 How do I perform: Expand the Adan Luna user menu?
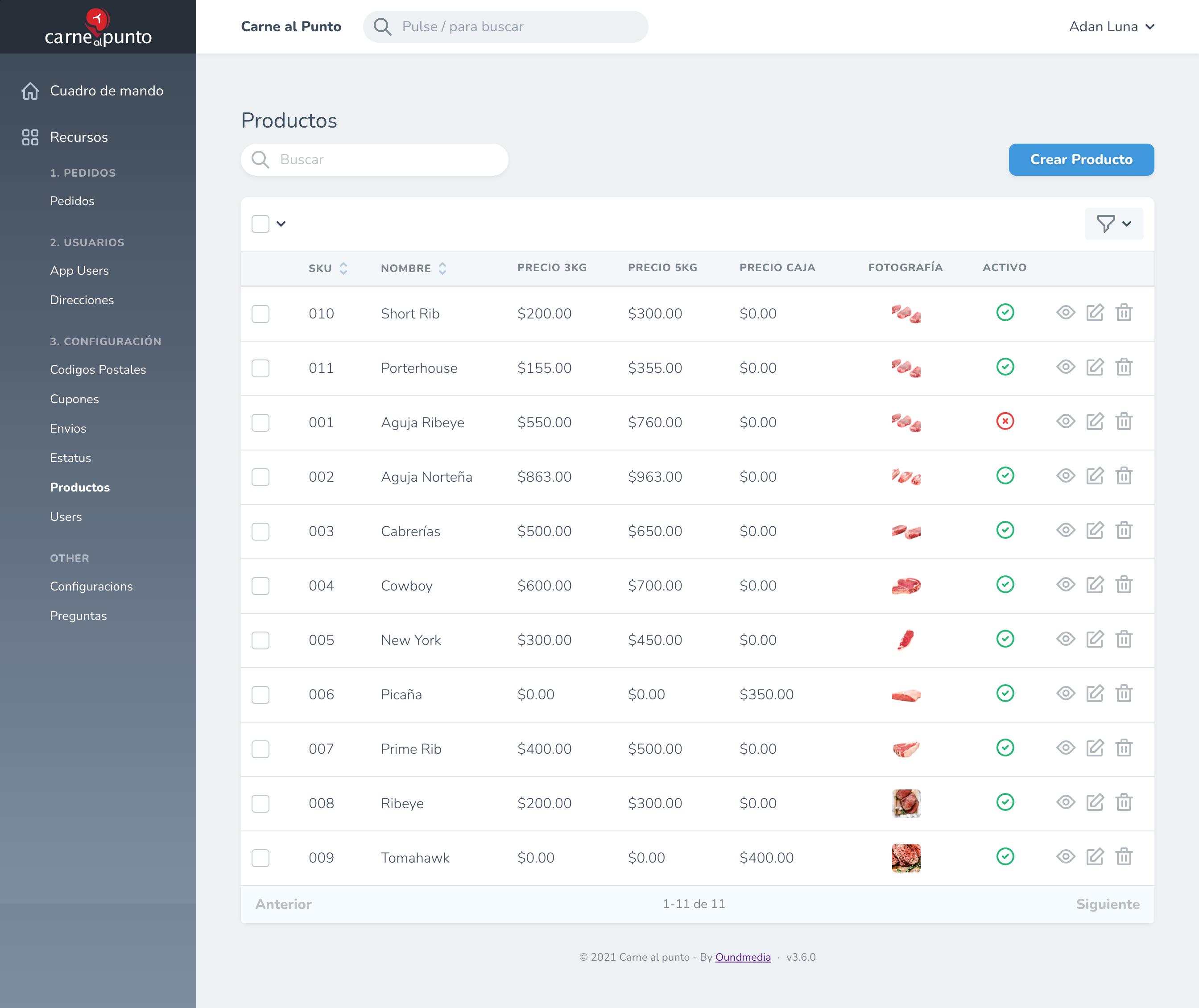point(1112,27)
